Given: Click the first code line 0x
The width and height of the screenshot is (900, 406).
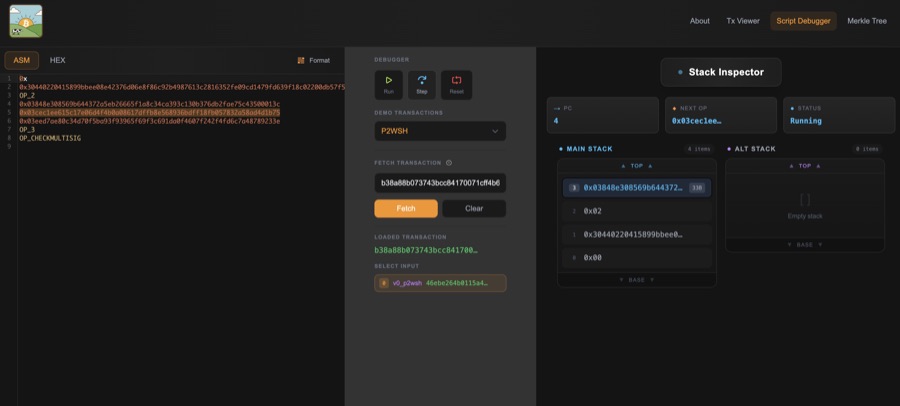Looking at the screenshot, I should (23, 78).
